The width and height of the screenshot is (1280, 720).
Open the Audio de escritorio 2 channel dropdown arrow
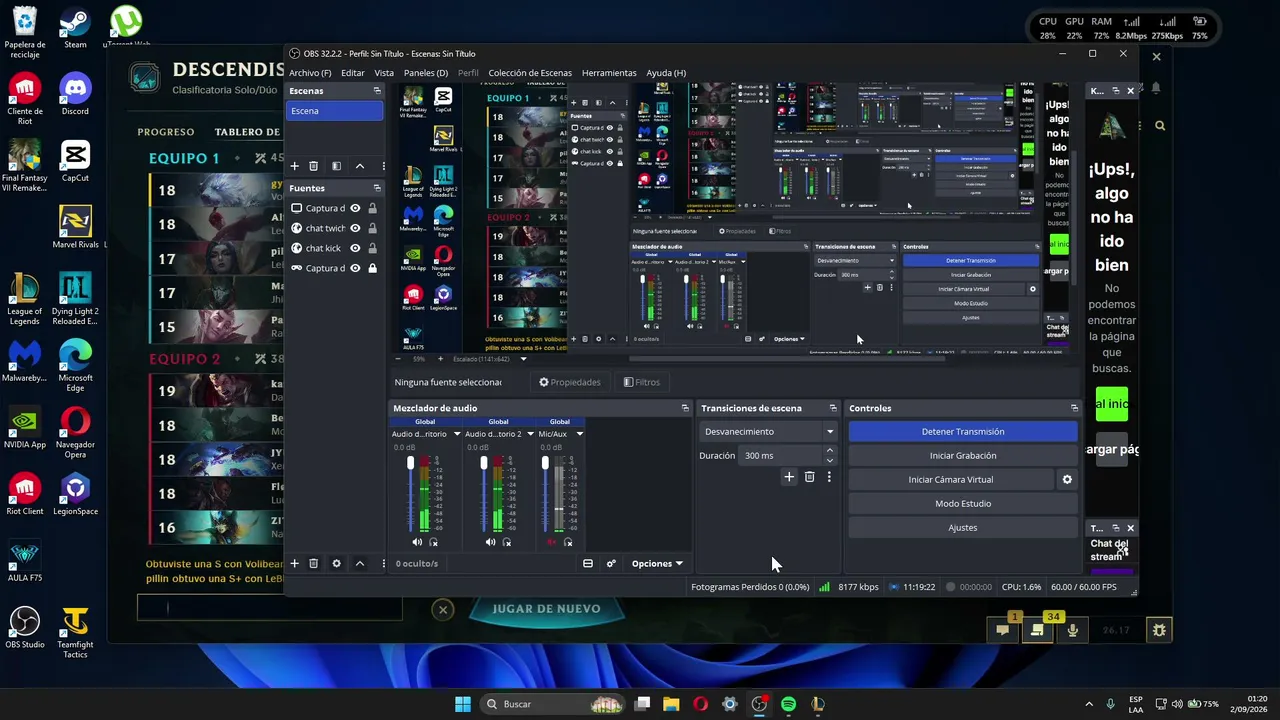(x=530, y=434)
